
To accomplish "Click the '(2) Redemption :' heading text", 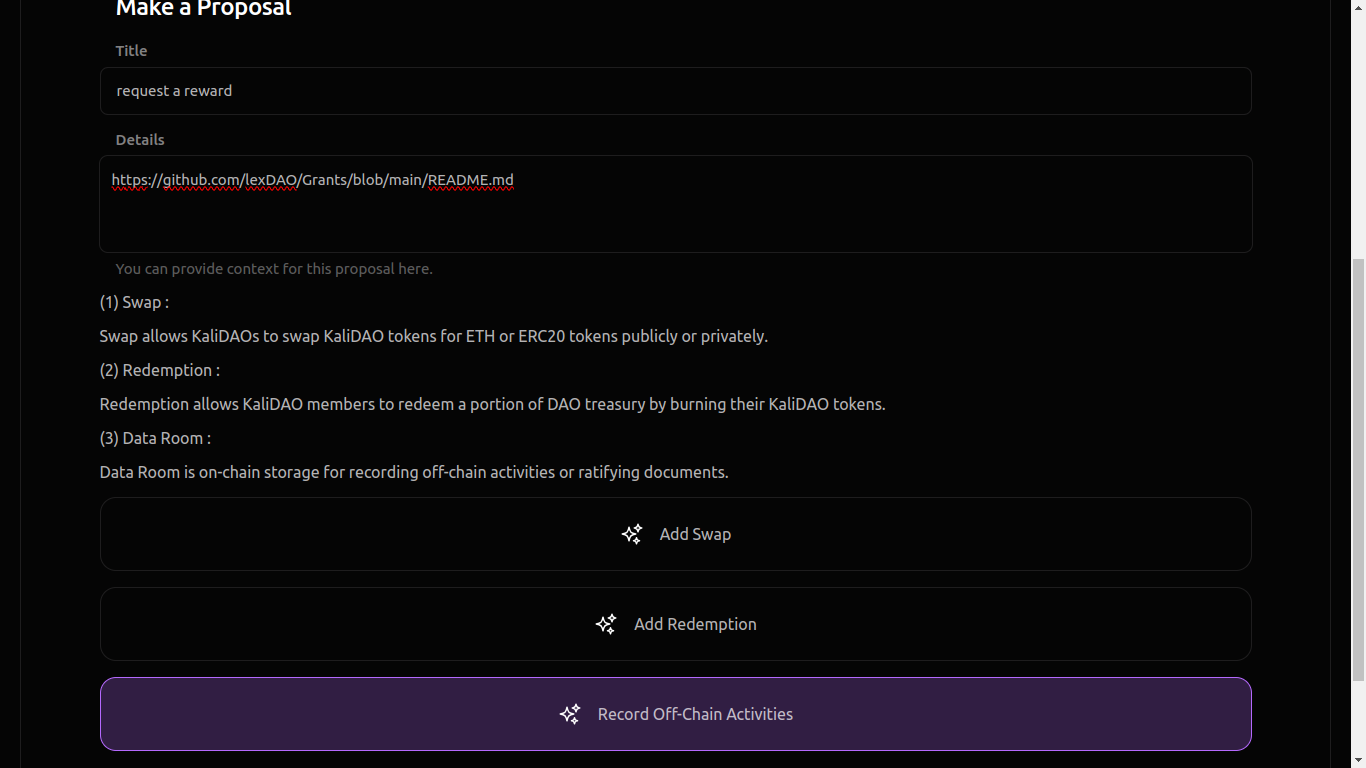I will coord(160,370).
